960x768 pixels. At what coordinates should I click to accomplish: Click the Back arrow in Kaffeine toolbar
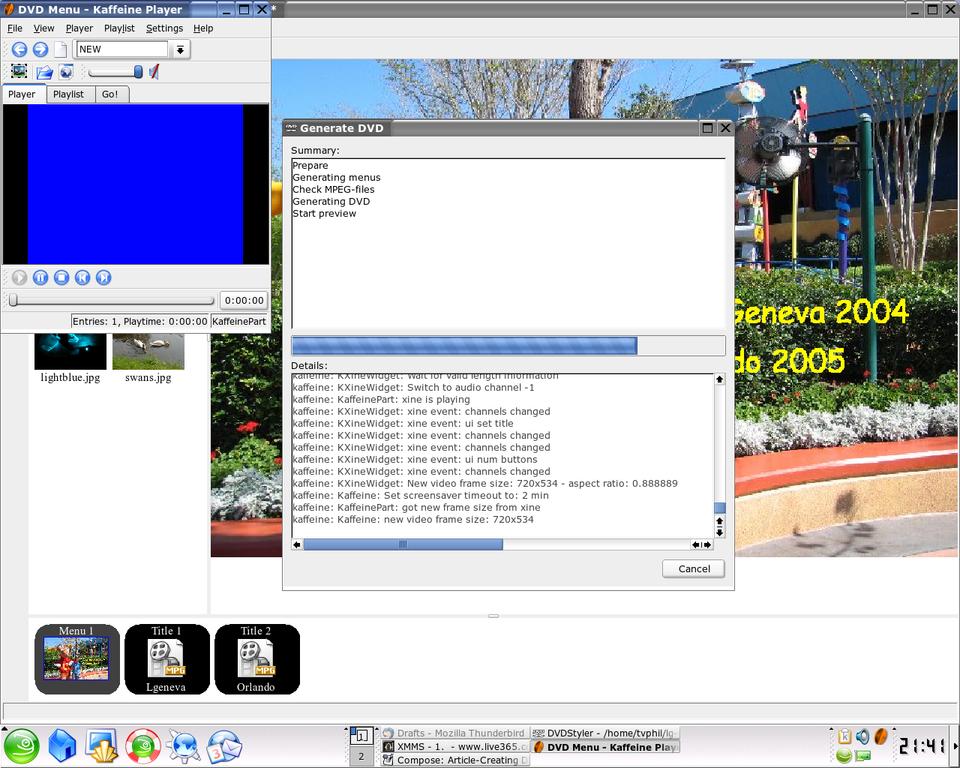(19, 49)
